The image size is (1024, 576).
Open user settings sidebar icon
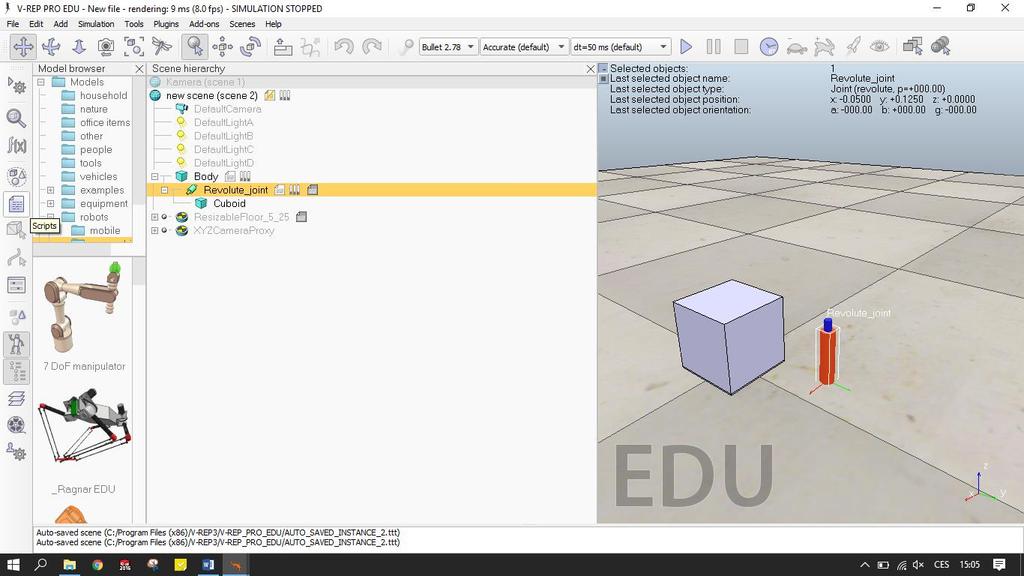[16, 452]
